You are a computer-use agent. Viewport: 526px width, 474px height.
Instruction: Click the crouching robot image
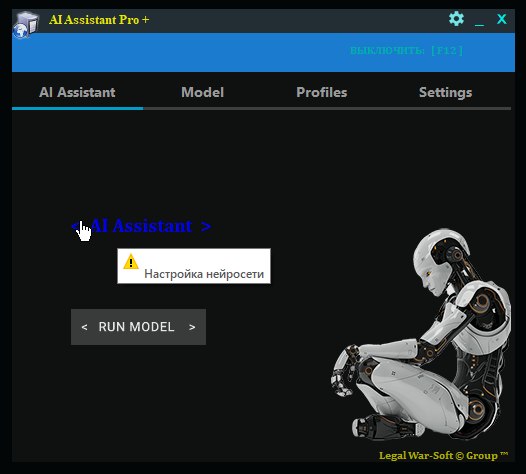421,334
